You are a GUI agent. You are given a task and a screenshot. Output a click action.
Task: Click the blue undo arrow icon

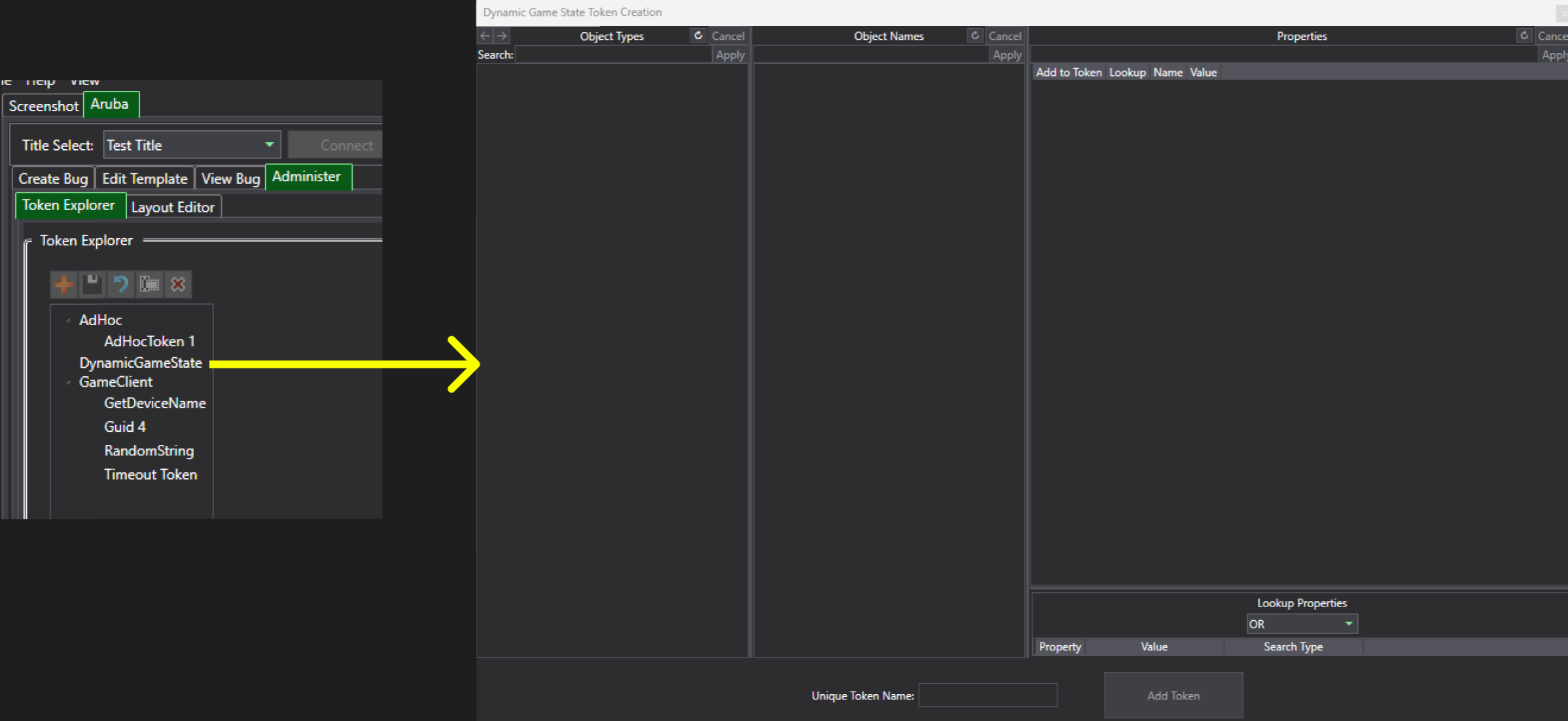tap(120, 284)
